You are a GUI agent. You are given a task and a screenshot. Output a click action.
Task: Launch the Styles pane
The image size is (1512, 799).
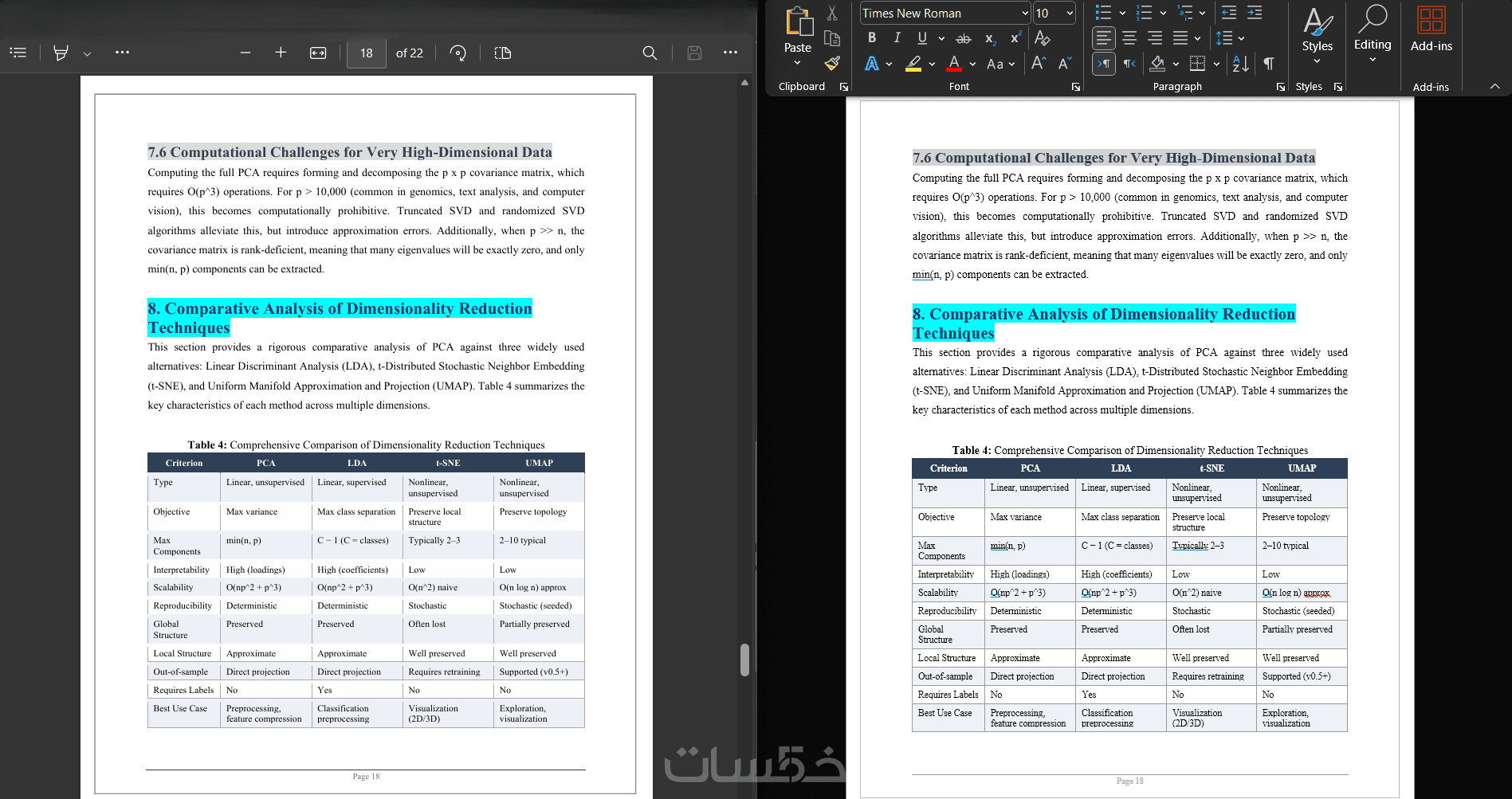[x=1338, y=87]
